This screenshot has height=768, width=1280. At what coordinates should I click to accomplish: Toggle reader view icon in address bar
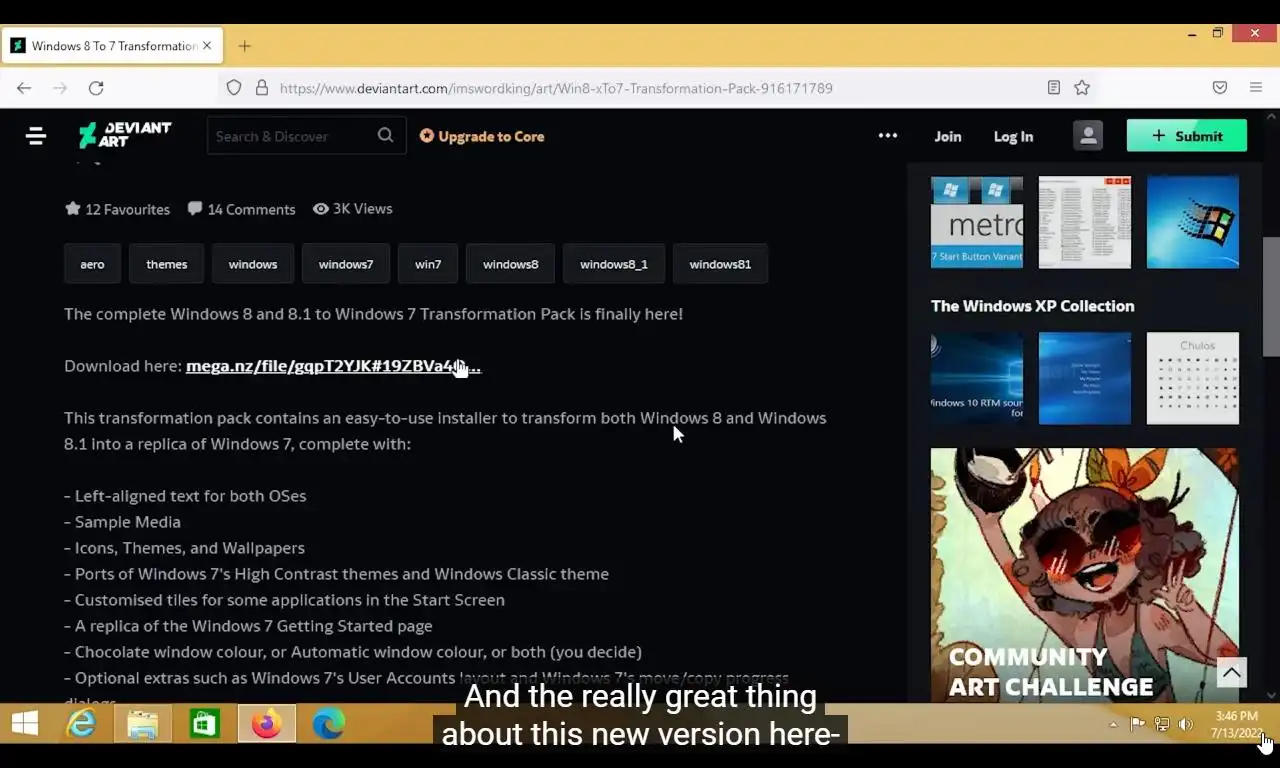pyautogui.click(x=1054, y=88)
